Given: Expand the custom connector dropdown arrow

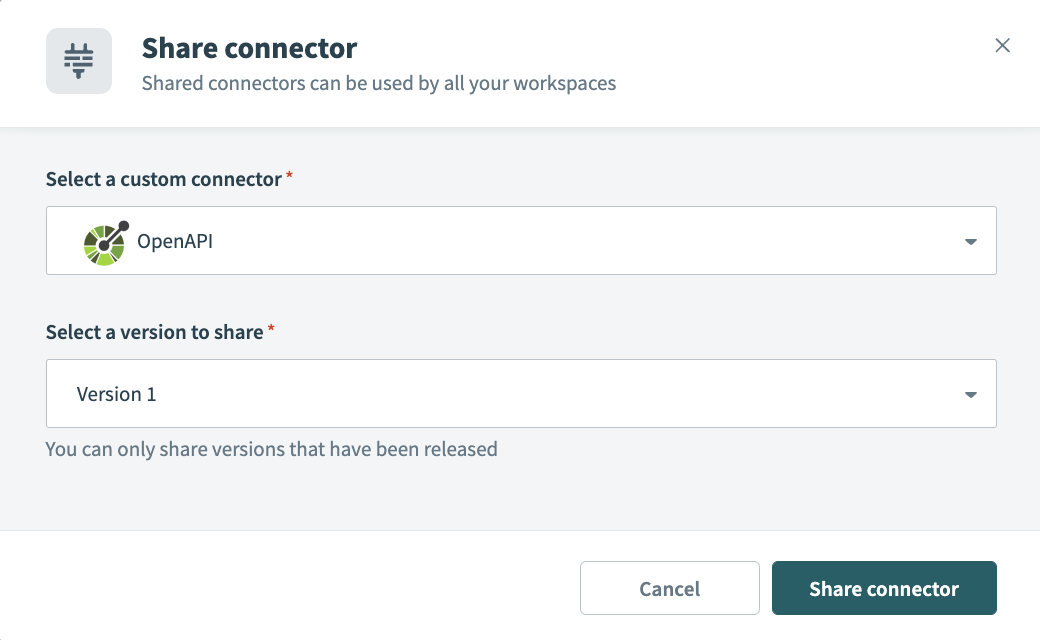Looking at the screenshot, I should (970, 241).
